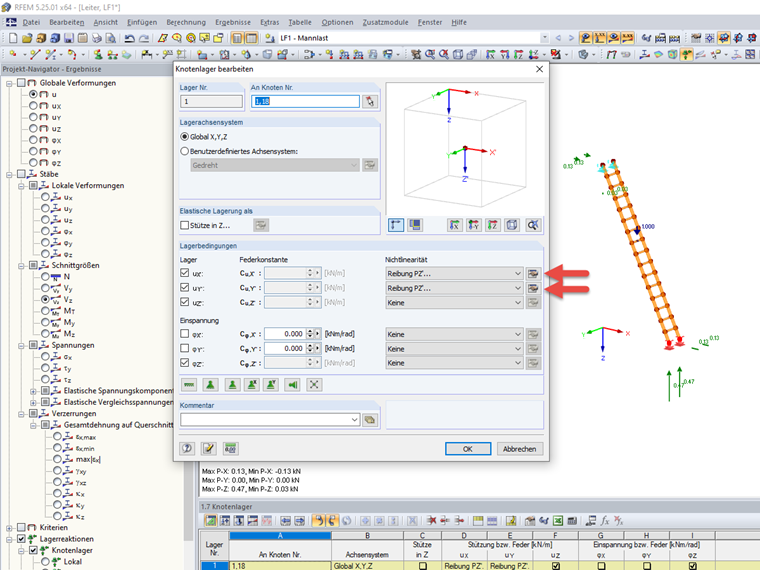Open the Bearbeiten menu
The height and width of the screenshot is (570, 760).
coord(66,22)
